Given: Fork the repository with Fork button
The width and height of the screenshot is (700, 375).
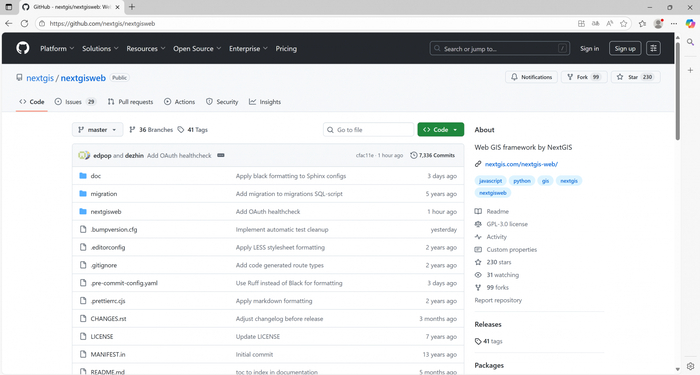Looking at the screenshot, I should pyautogui.click(x=583, y=77).
